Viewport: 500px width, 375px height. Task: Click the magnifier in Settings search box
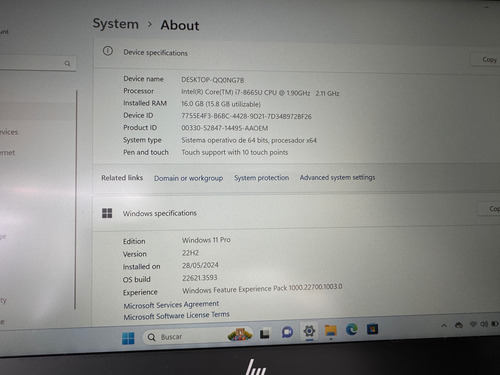(67, 63)
